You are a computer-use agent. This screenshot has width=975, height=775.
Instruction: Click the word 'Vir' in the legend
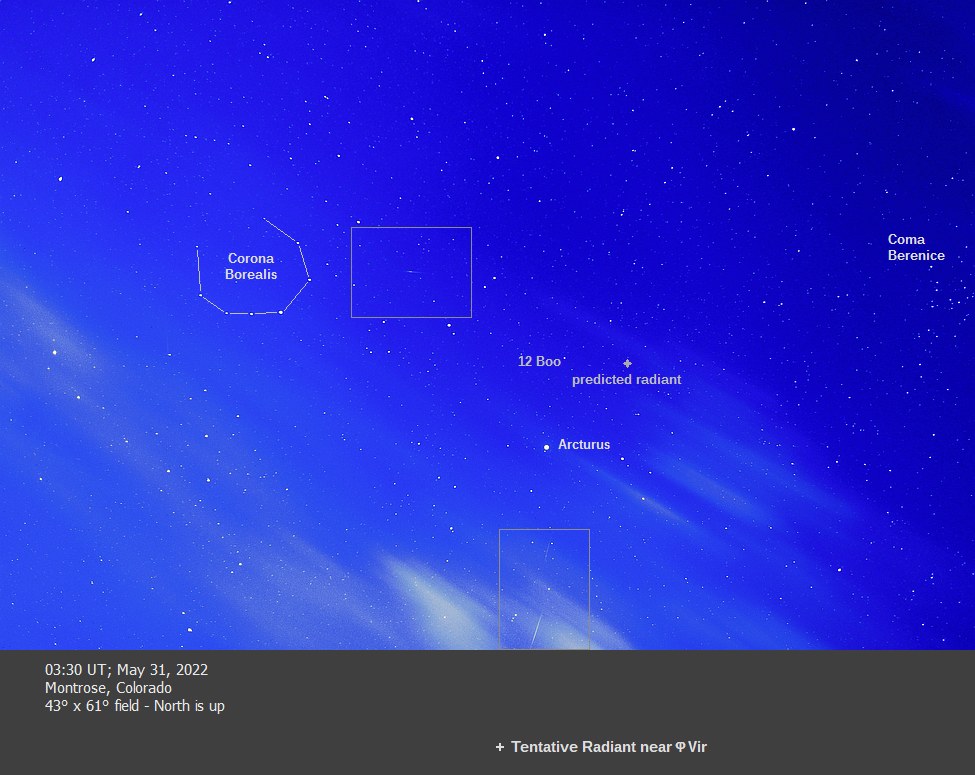click(697, 747)
